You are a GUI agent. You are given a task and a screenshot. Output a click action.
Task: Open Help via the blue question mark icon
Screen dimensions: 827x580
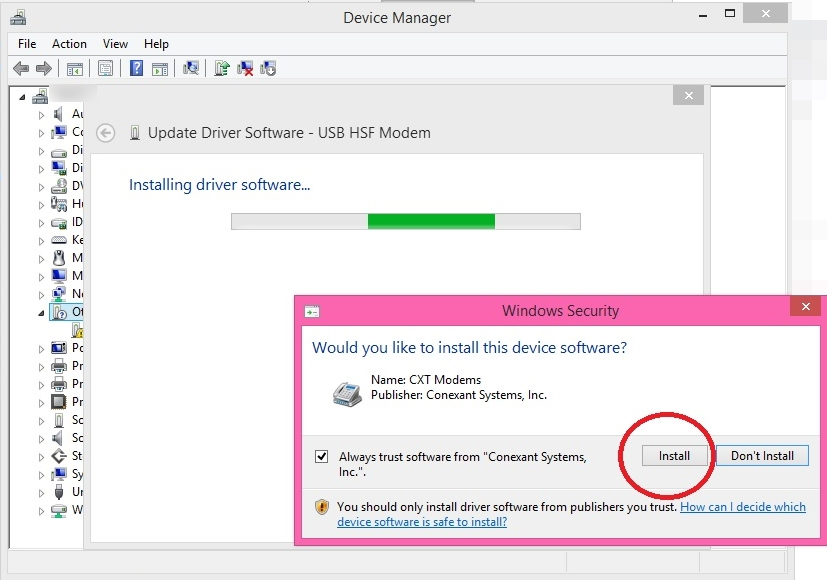point(134,68)
